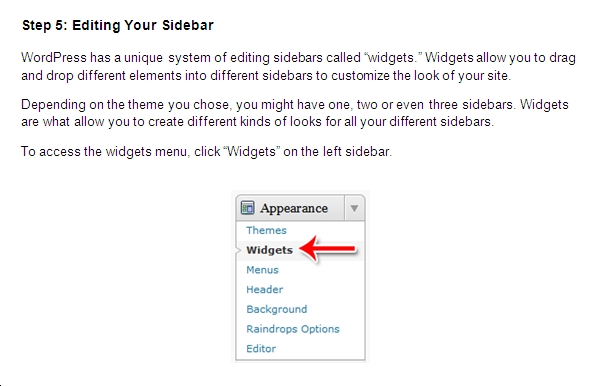Screen dimensions: 595x386
Task: Click the word WordPress starting first paragraph
Action: click(x=54, y=58)
